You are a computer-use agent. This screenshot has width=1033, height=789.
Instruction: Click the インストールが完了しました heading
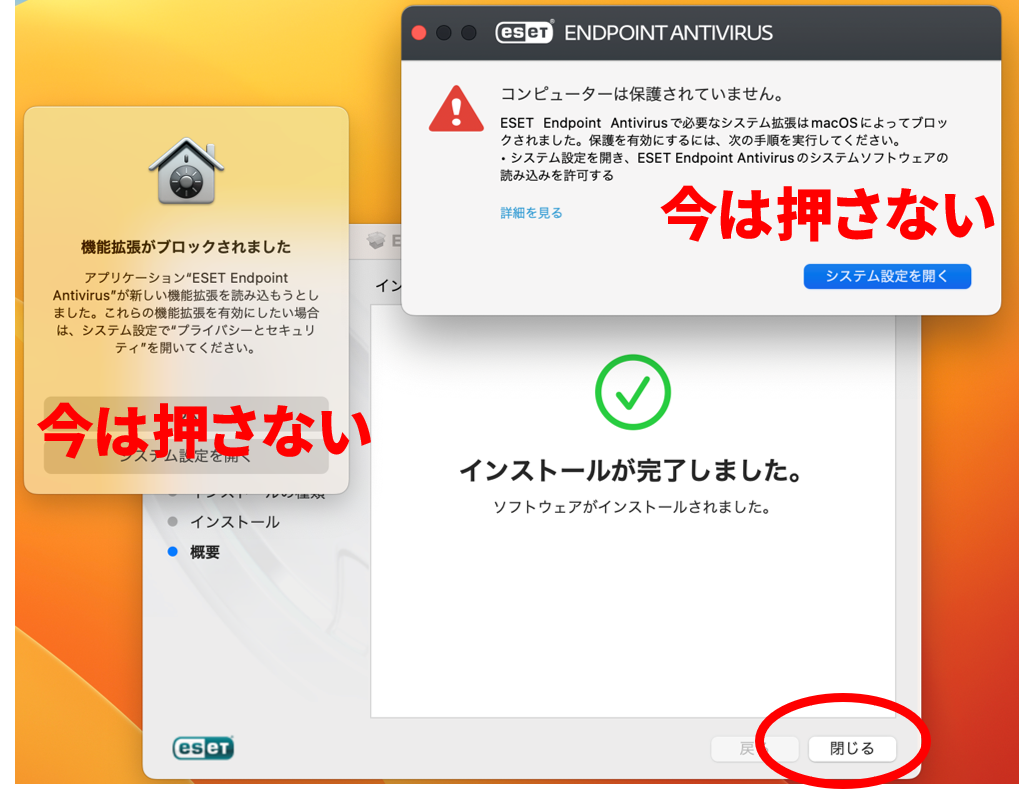(x=632, y=470)
